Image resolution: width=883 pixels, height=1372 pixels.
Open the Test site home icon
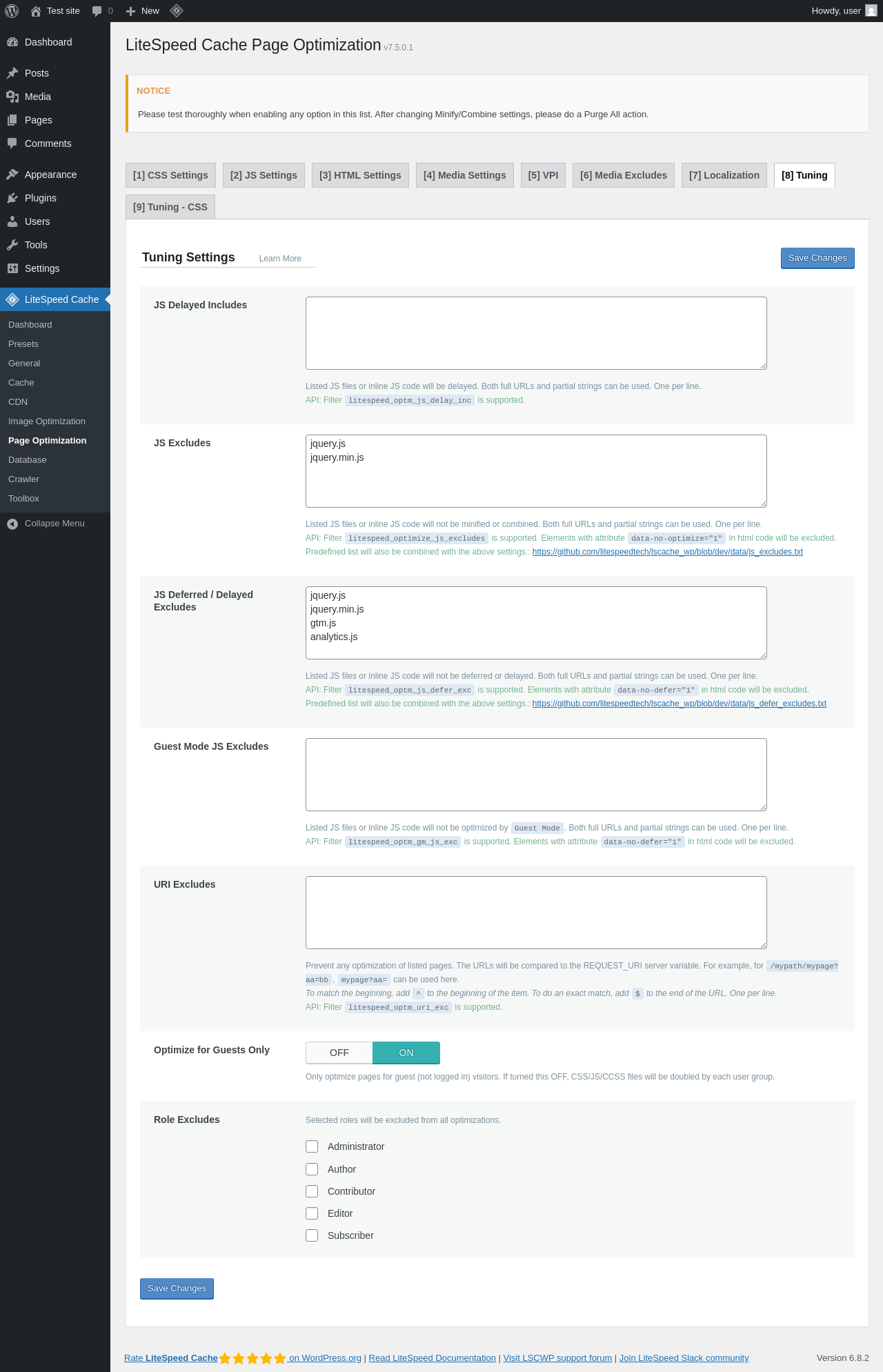pos(36,11)
